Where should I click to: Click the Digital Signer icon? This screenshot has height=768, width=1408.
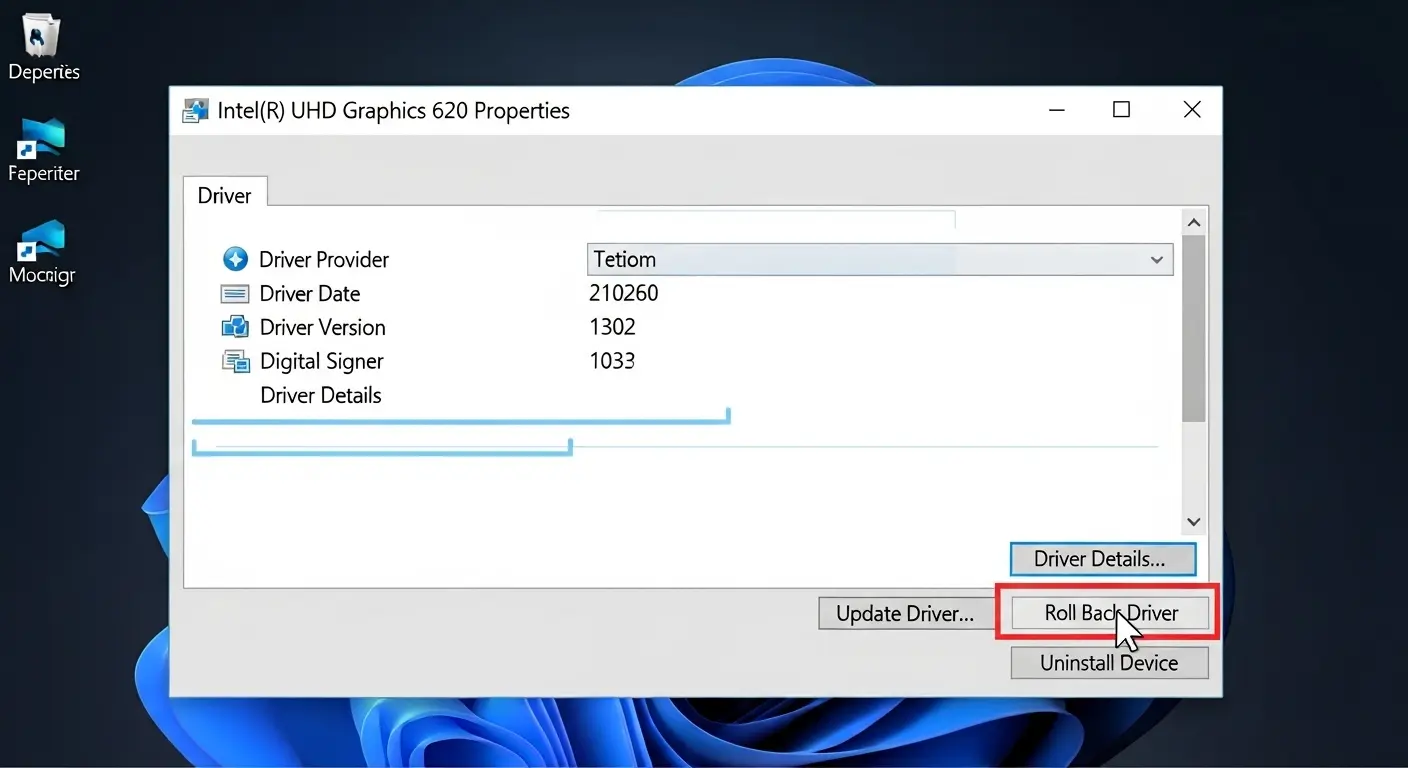pos(235,361)
